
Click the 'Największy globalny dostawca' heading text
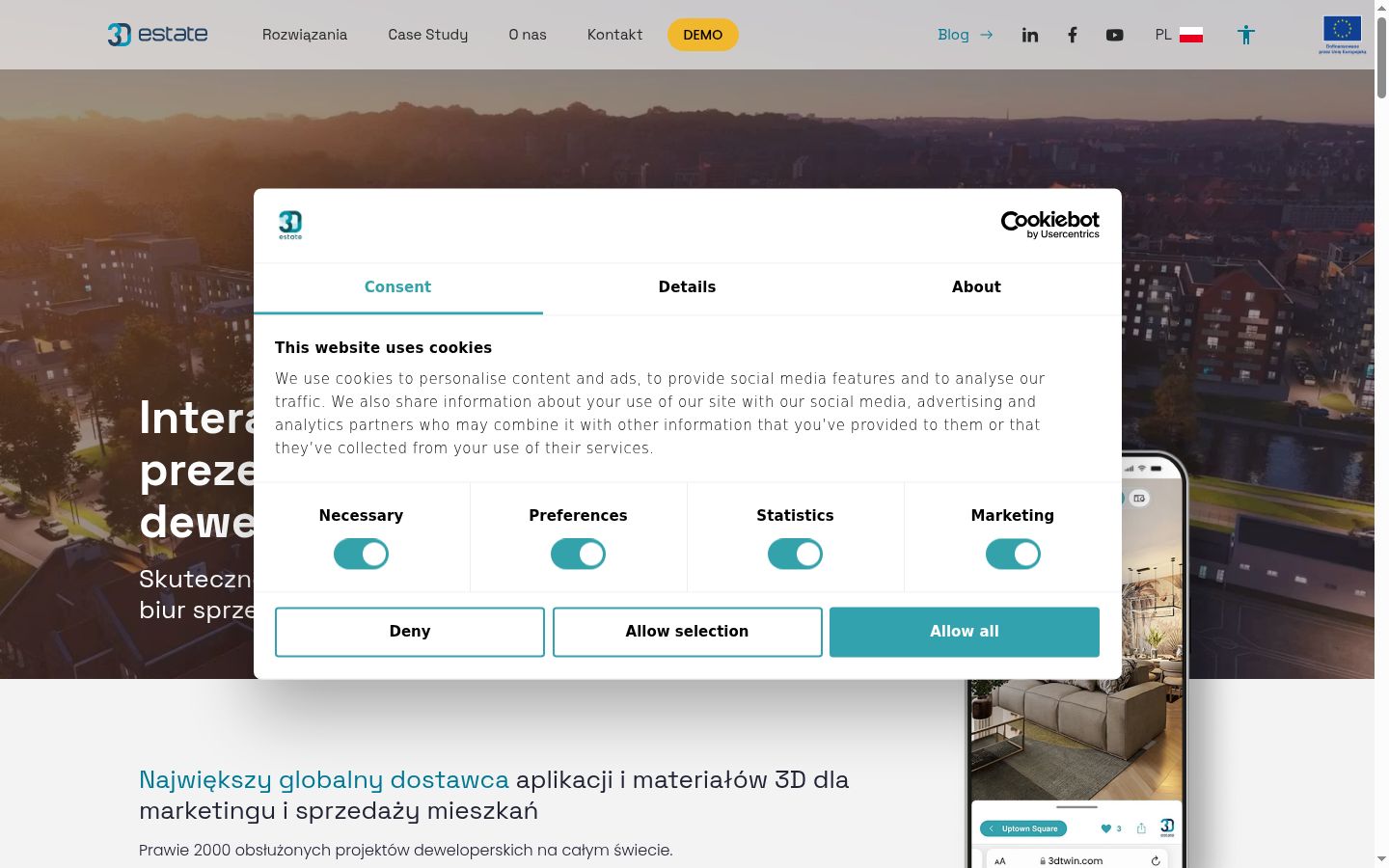coord(324,779)
